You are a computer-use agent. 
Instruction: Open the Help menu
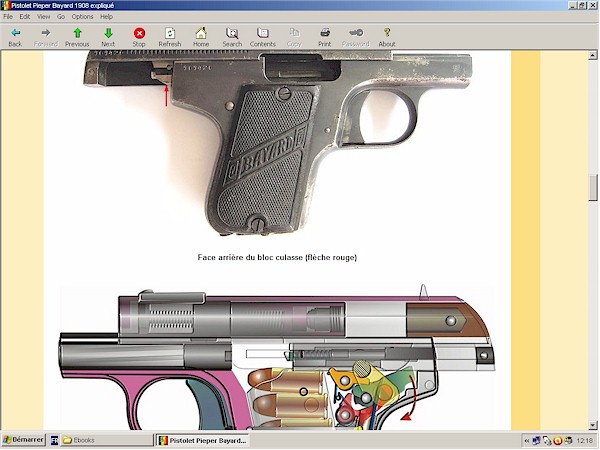pyautogui.click(x=106, y=16)
